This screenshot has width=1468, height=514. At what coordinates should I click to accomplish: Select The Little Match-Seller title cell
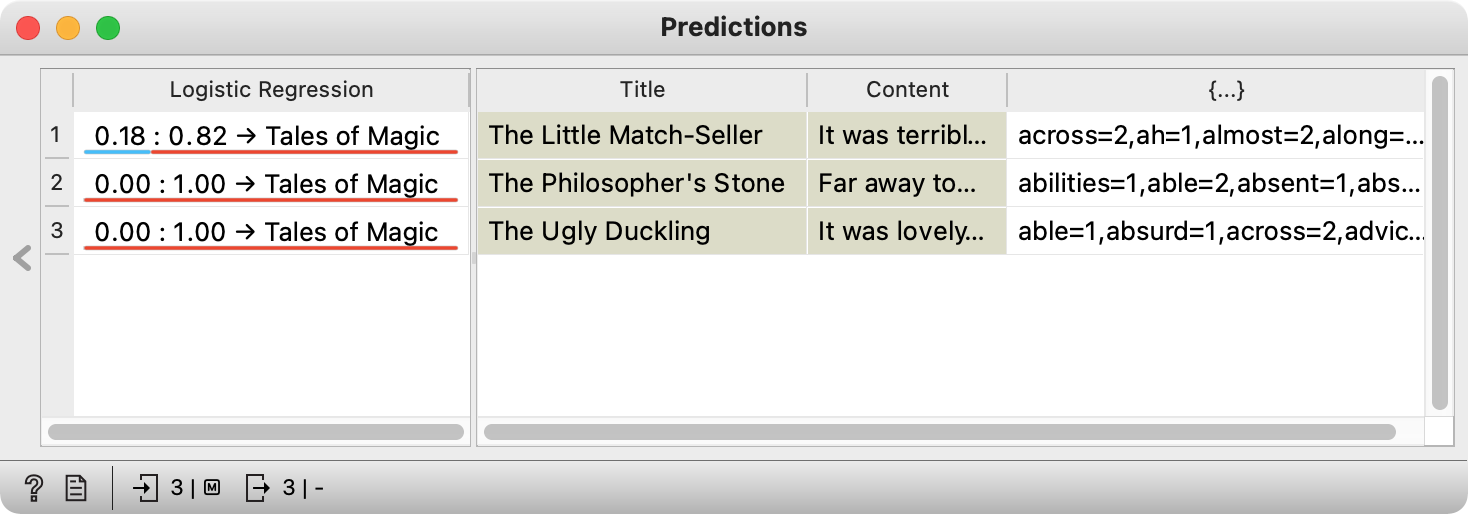(x=642, y=135)
